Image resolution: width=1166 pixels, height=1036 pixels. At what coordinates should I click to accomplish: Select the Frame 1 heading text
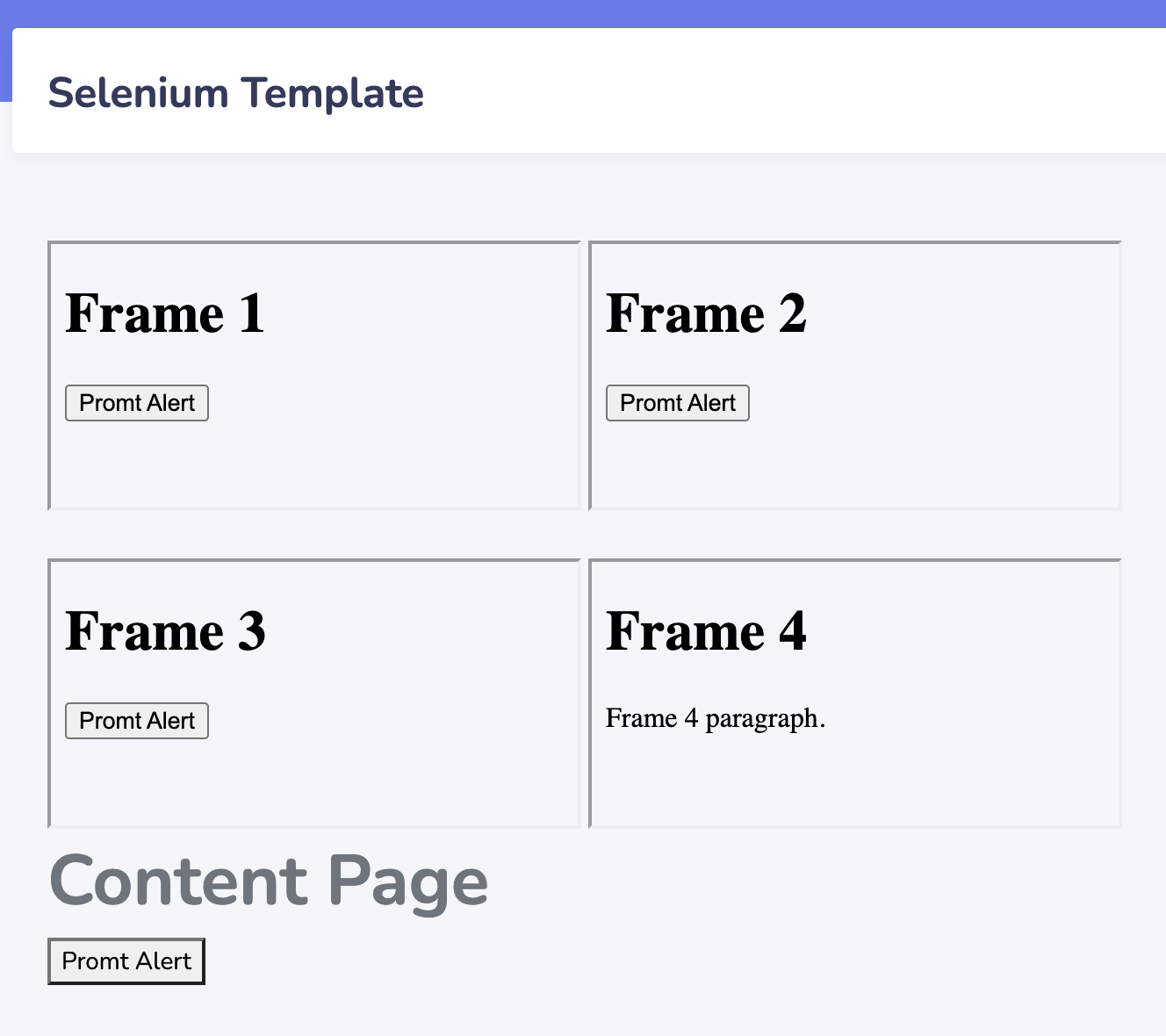[x=163, y=313]
